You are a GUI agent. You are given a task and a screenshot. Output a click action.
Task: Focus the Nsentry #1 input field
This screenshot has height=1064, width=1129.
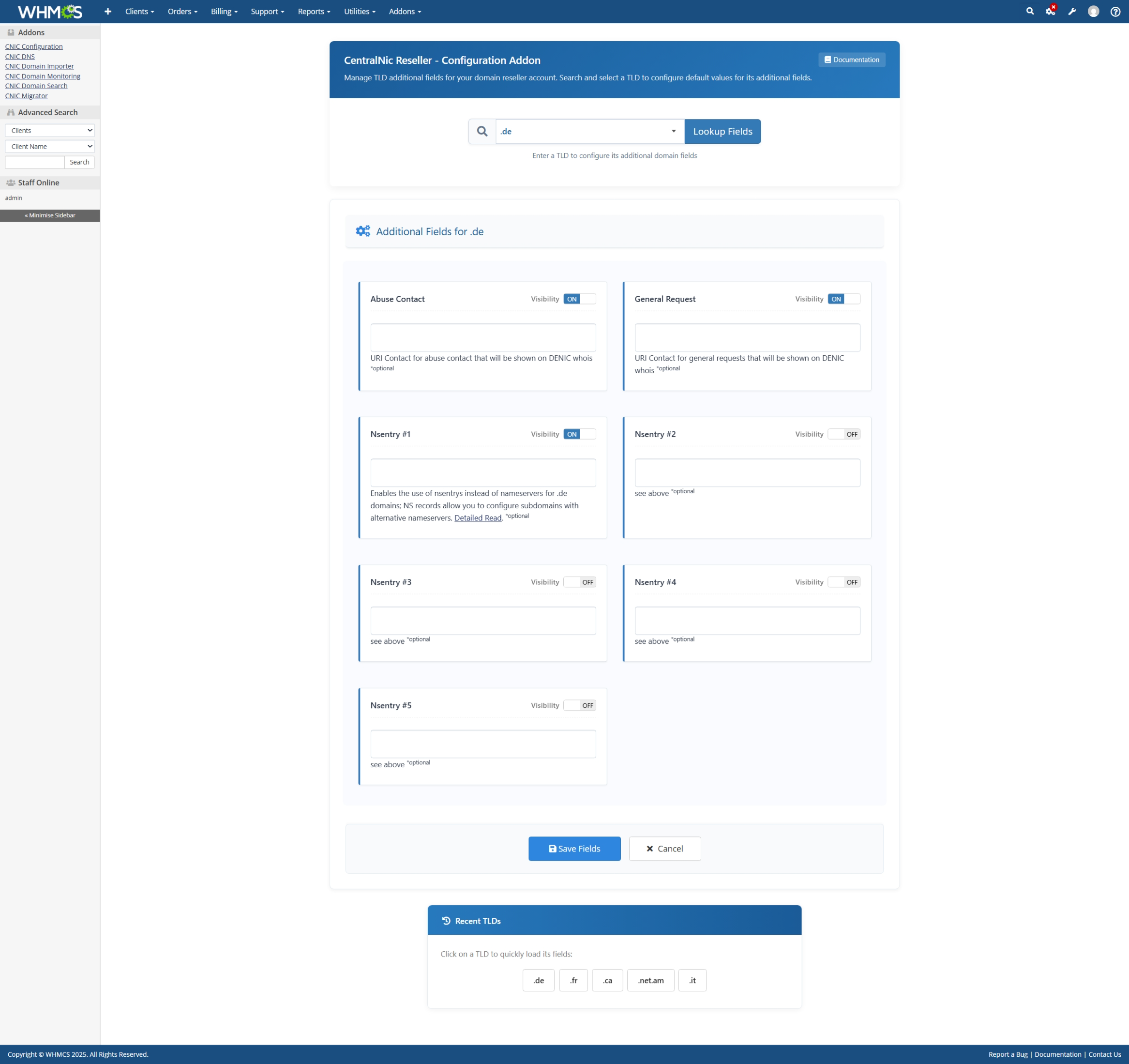point(483,472)
